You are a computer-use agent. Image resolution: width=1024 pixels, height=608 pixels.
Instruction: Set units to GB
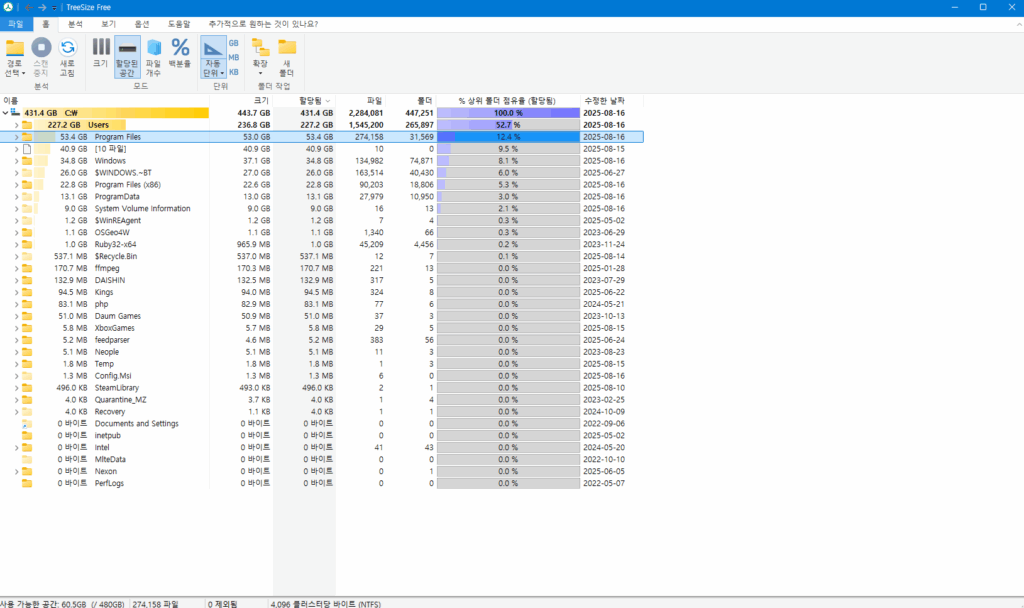pos(233,43)
